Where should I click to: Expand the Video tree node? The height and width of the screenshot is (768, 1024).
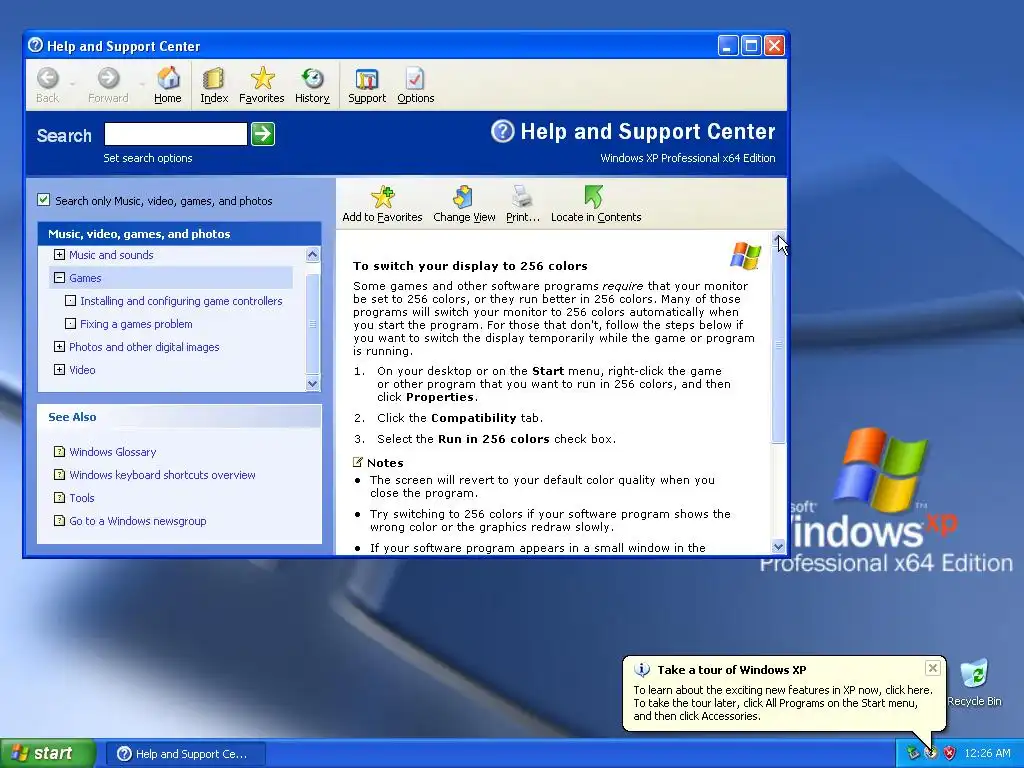(x=59, y=370)
